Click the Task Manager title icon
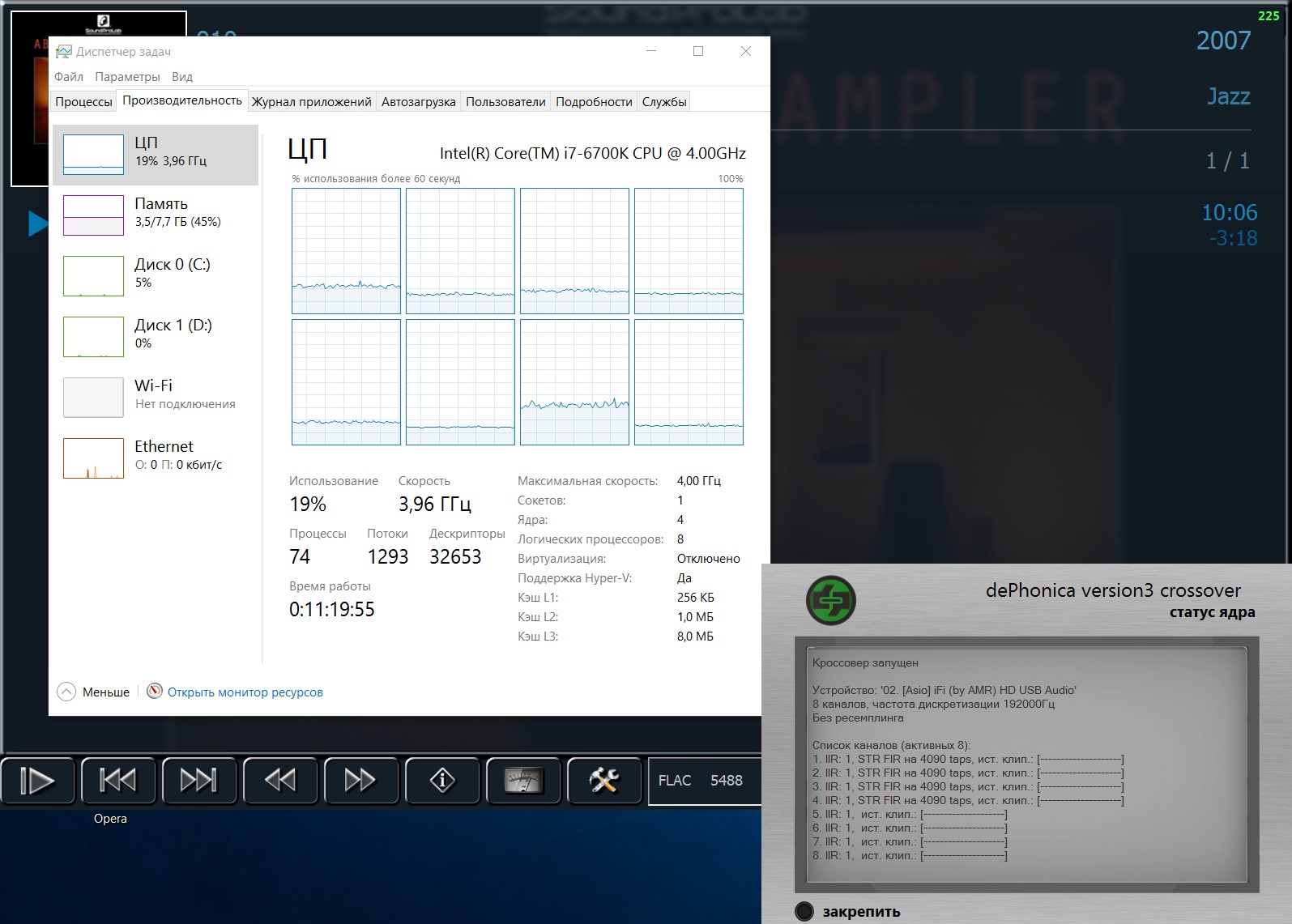This screenshot has width=1292, height=924. click(63, 52)
